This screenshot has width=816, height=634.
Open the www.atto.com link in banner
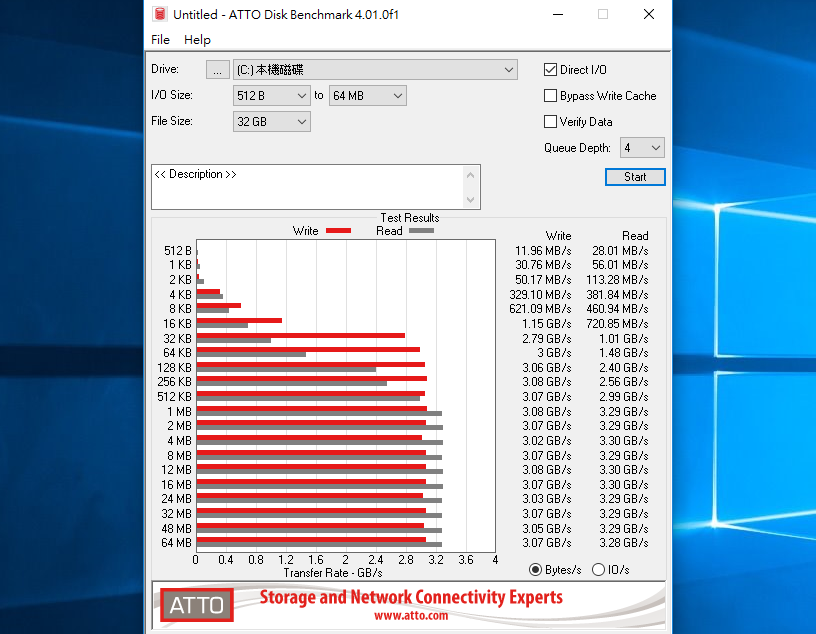coord(411,616)
